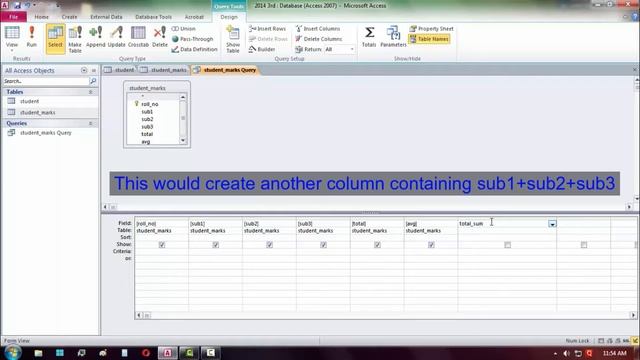Toggle Table Names display
Image resolution: width=640 pixels, height=360 pixels.
429,39
